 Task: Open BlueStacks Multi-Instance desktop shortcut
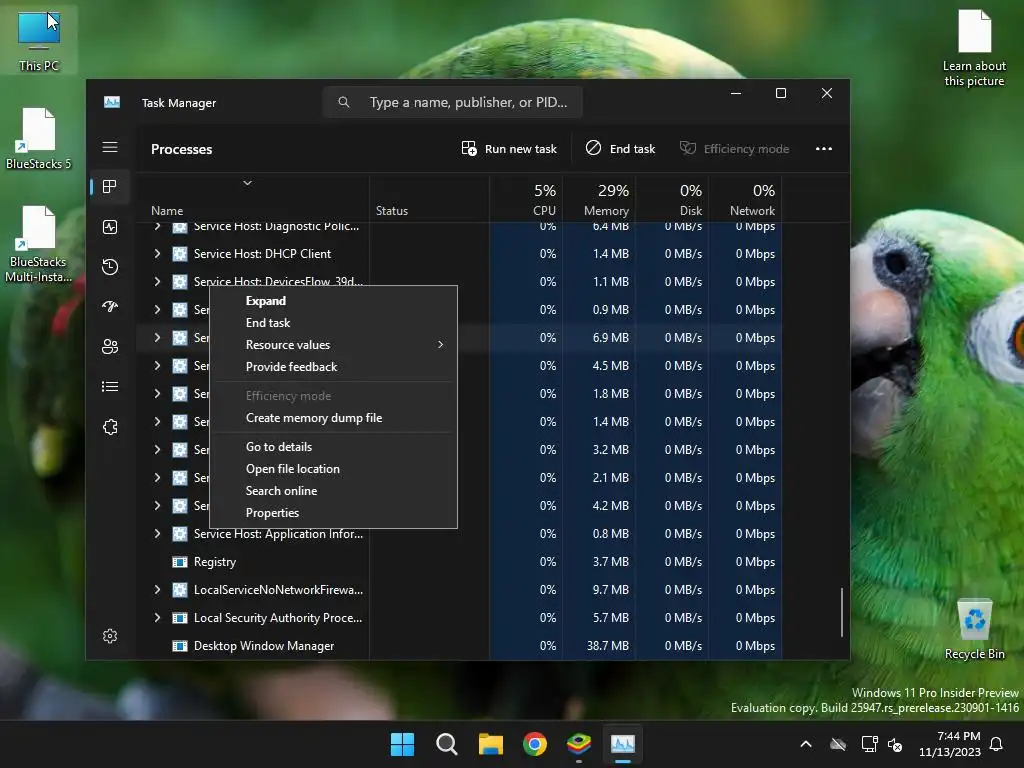pos(39,244)
